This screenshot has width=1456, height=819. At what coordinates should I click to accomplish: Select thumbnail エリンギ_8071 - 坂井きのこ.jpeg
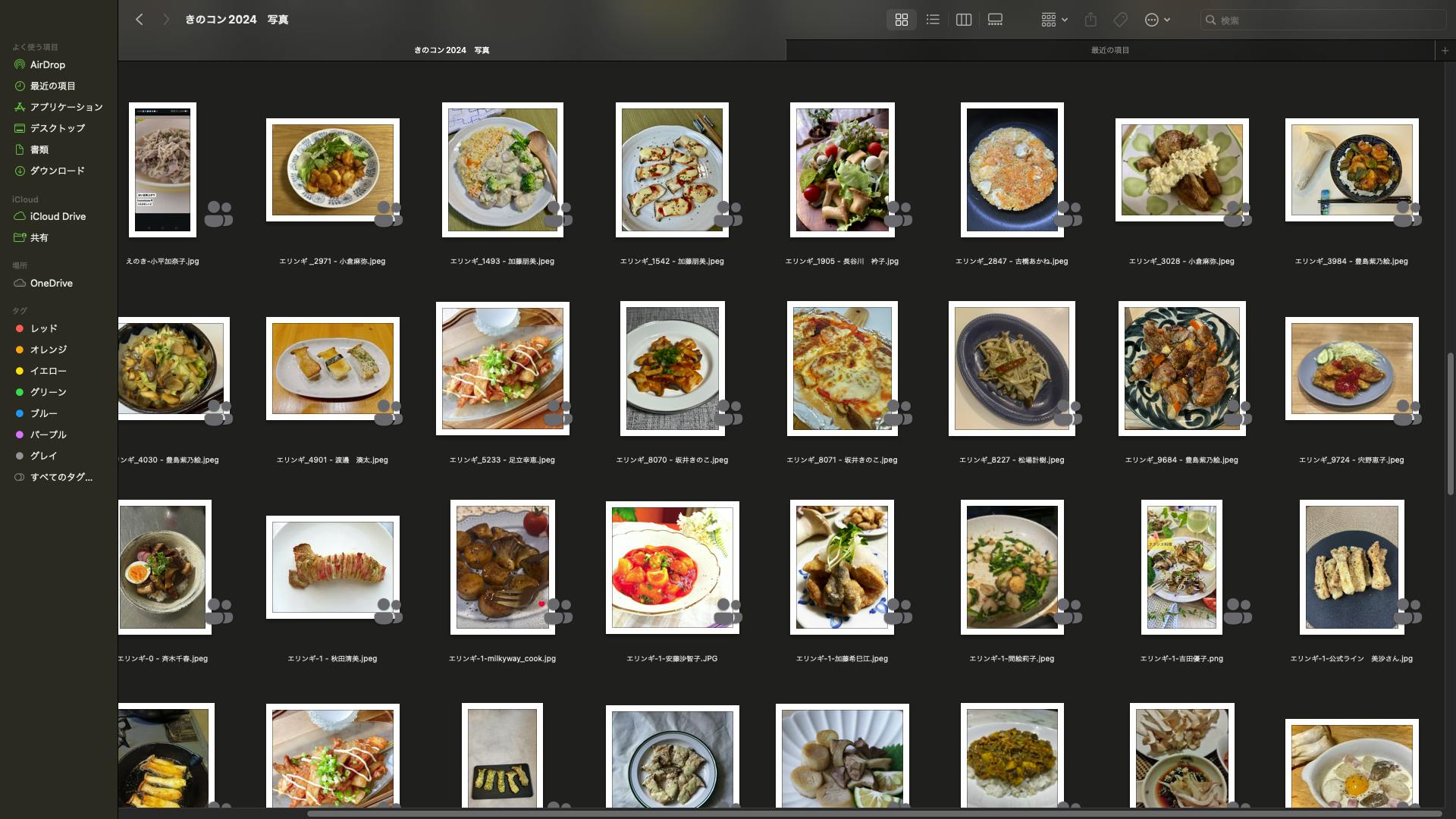(842, 369)
